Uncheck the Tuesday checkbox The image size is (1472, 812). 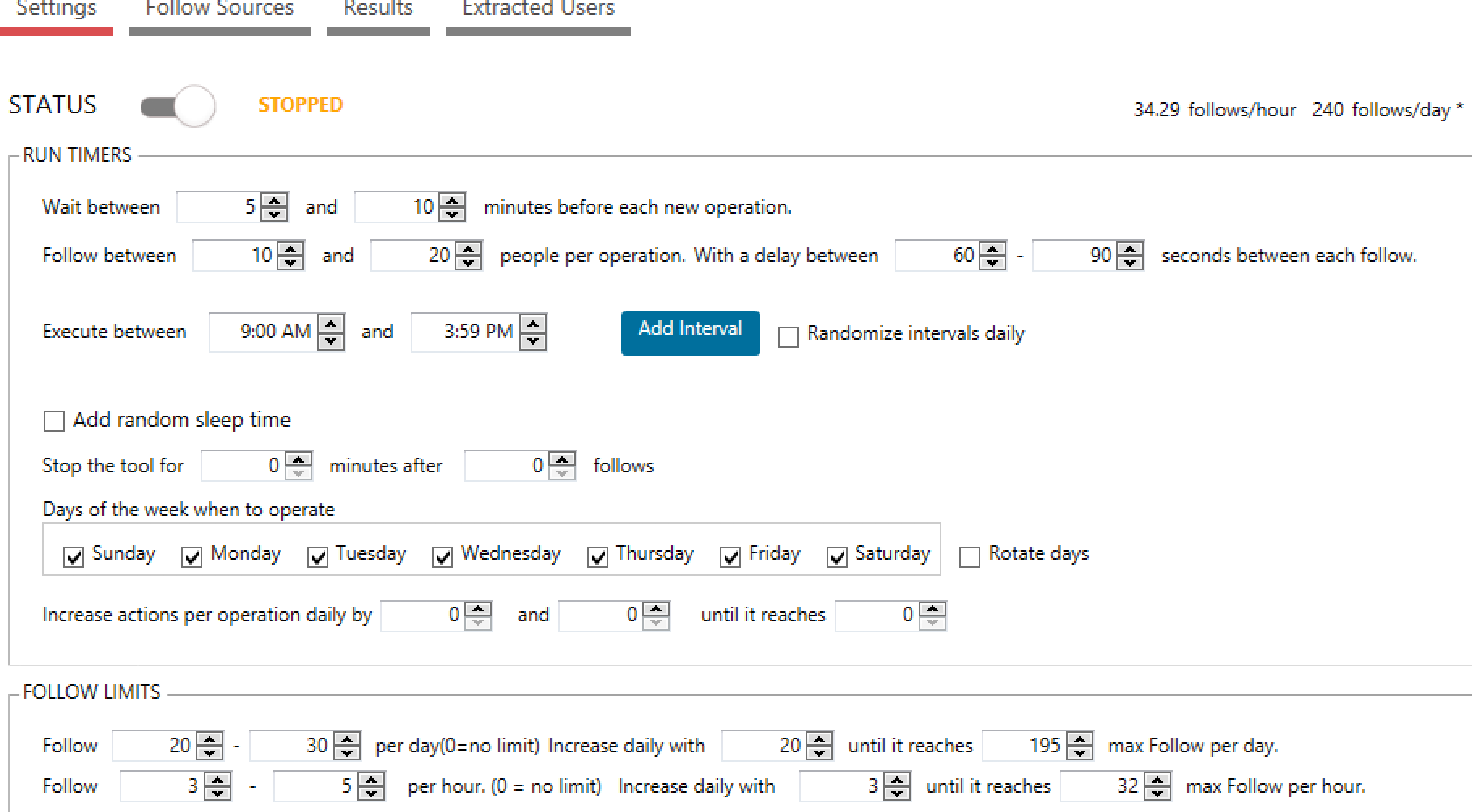[x=317, y=557]
